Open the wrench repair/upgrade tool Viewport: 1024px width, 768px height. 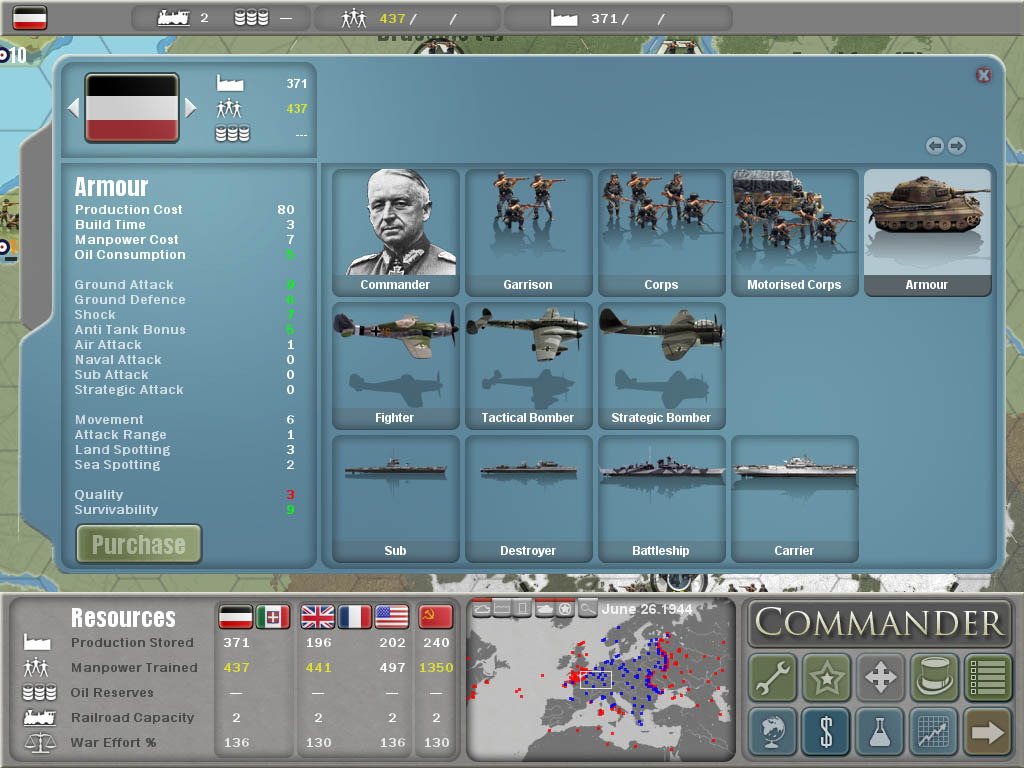tap(773, 677)
